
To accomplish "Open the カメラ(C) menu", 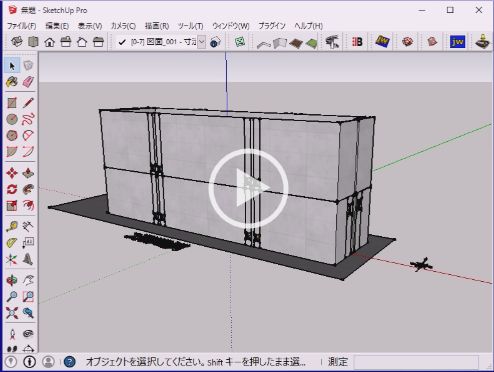I will [123, 26].
